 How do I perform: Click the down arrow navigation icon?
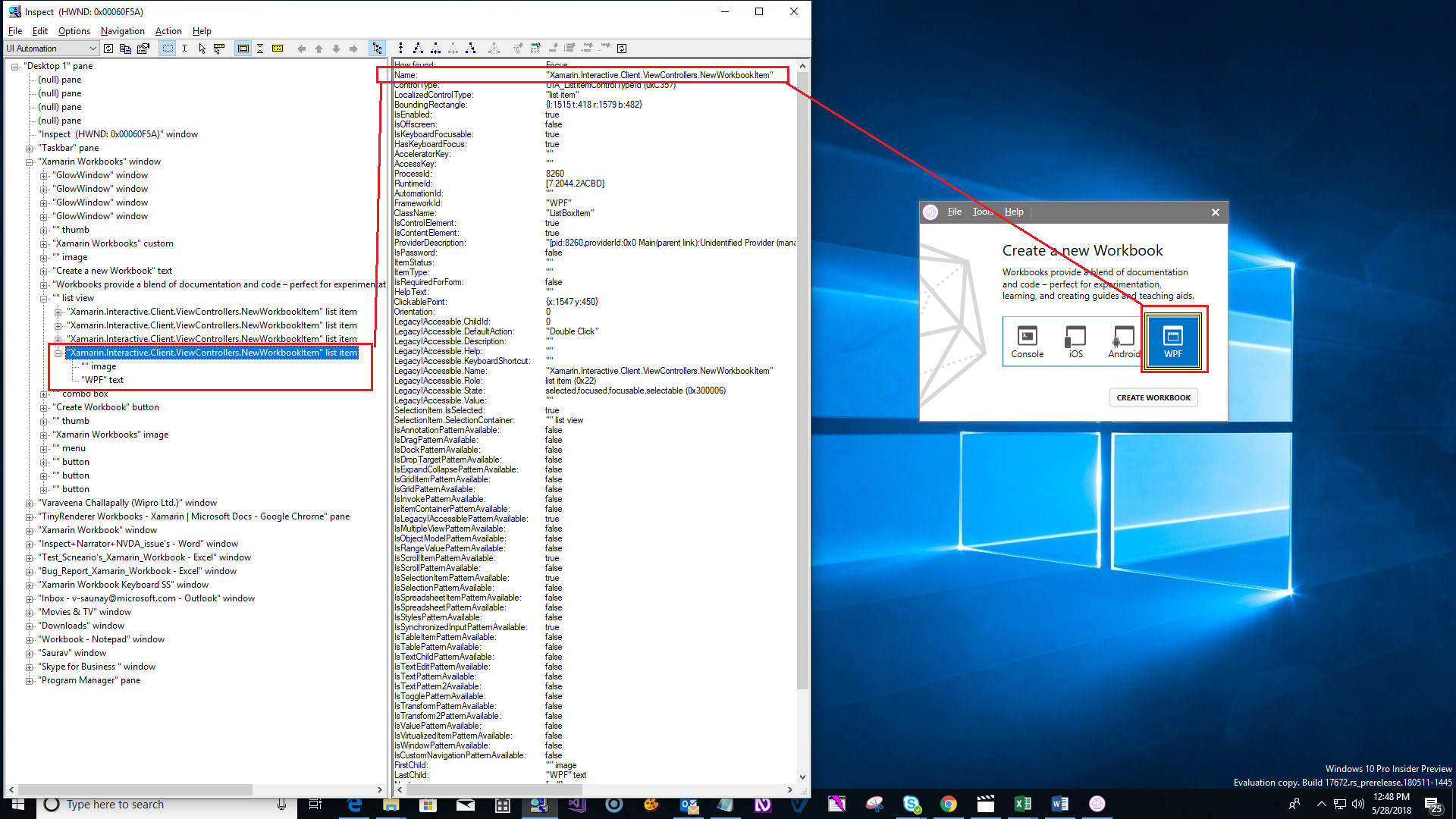[336, 49]
